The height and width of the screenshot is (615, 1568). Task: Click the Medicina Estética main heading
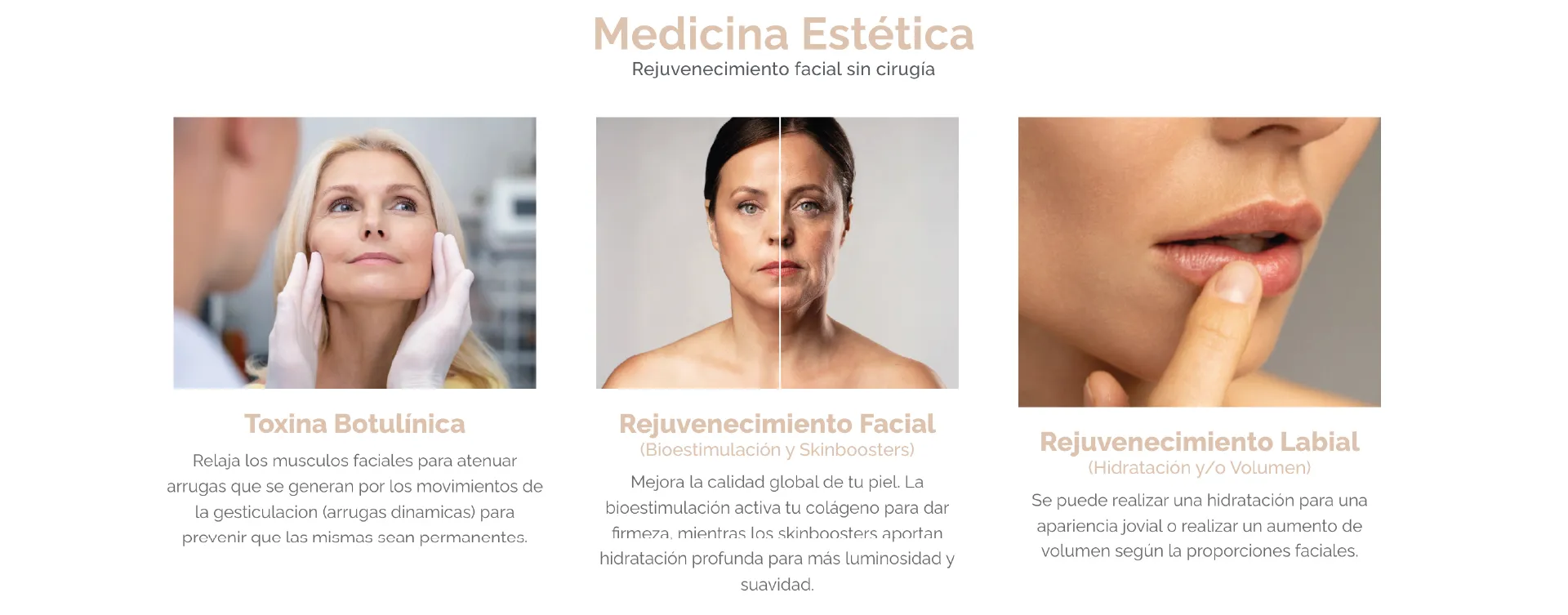pos(783,34)
